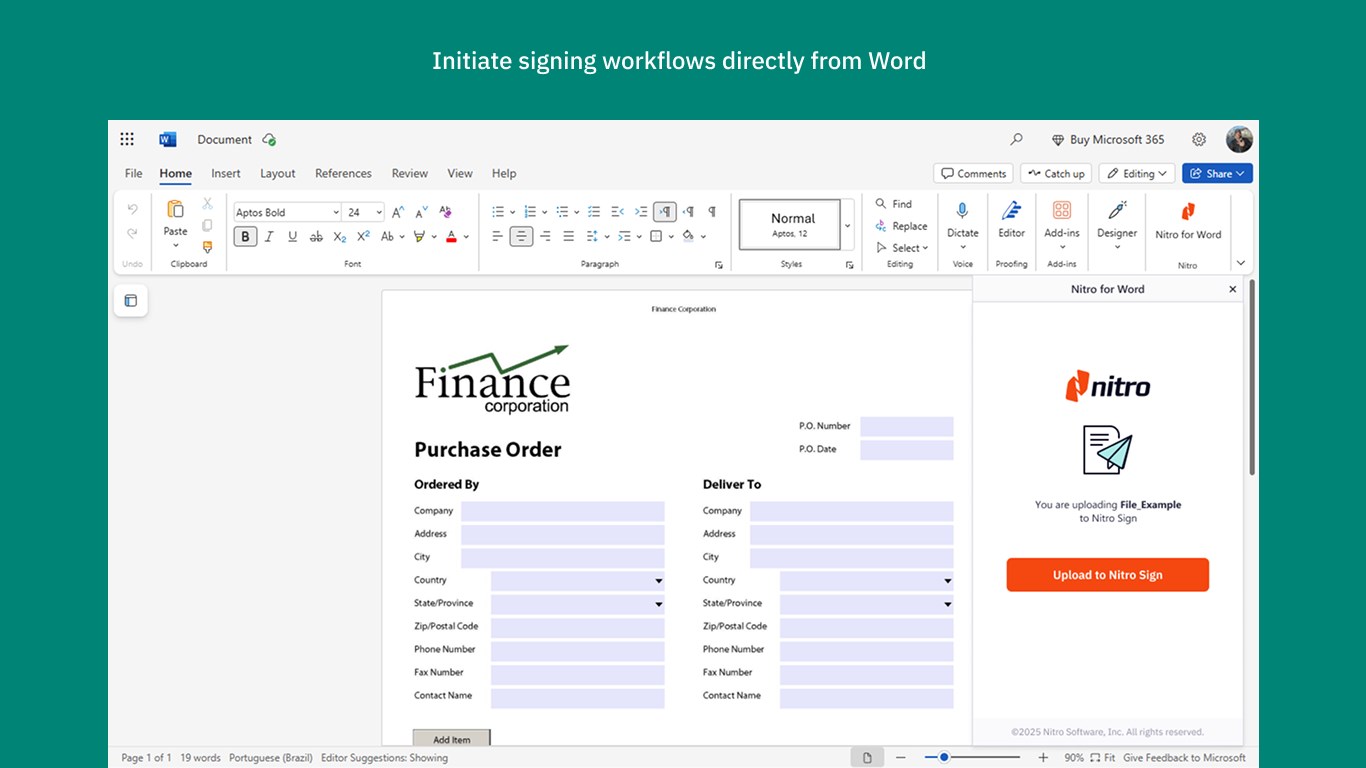Screen dimensions: 1366x768
Task: Switch to the View tab
Action: [460, 173]
